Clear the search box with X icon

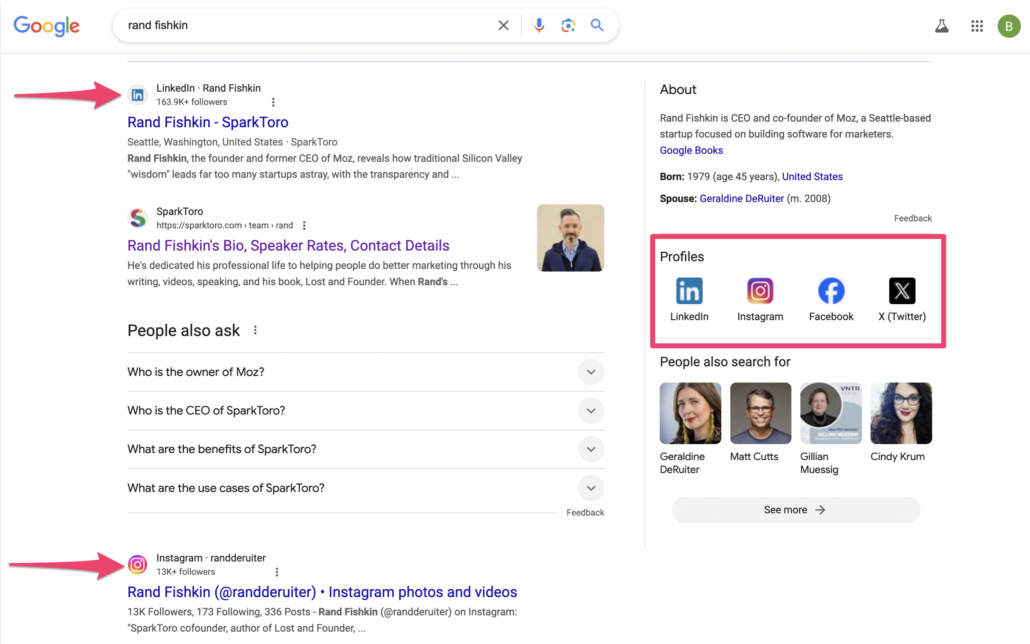[x=503, y=26]
